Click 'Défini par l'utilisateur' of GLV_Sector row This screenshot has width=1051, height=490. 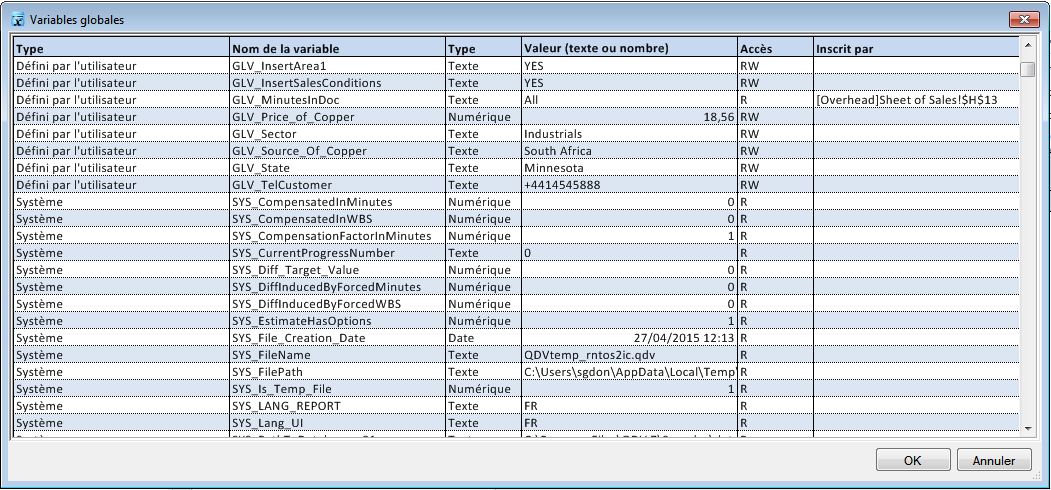pyautogui.click(x=122, y=134)
